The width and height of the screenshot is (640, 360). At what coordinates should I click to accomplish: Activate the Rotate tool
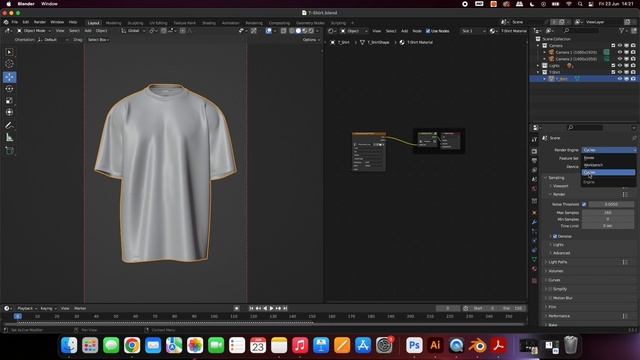pyautogui.click(x=9, y=89)
